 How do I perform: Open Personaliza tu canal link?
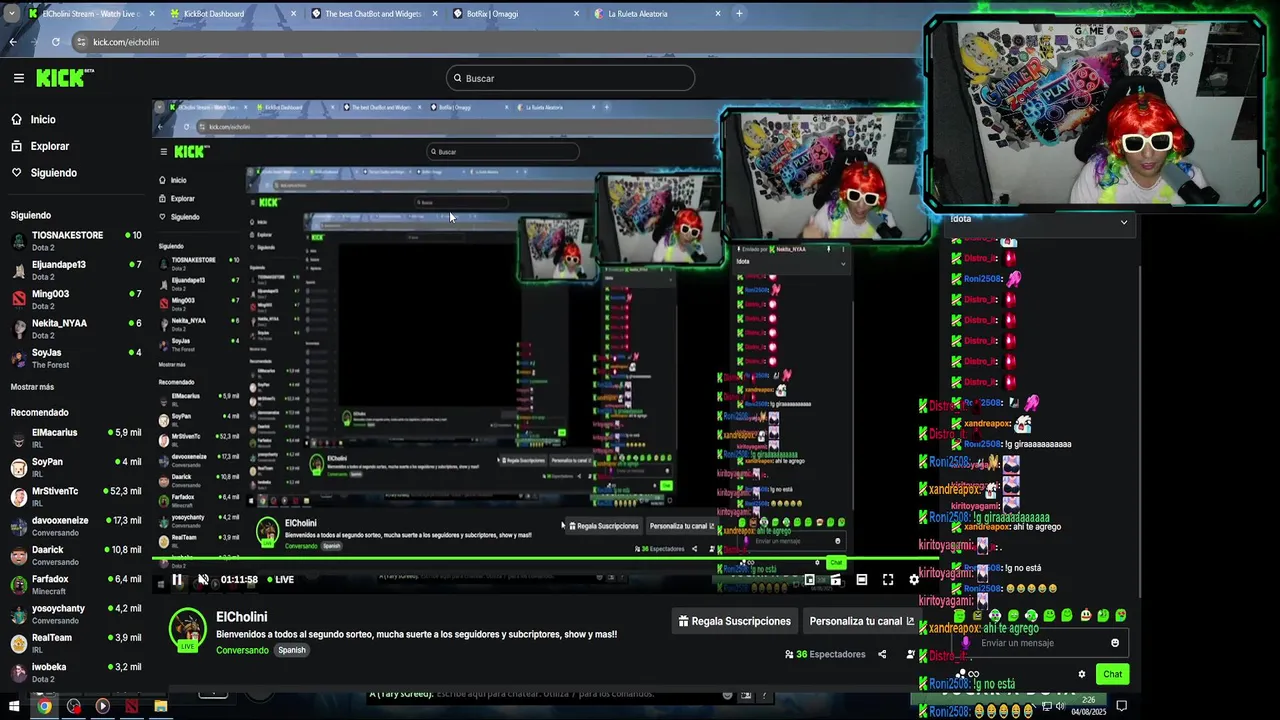(x=861, y=621)
